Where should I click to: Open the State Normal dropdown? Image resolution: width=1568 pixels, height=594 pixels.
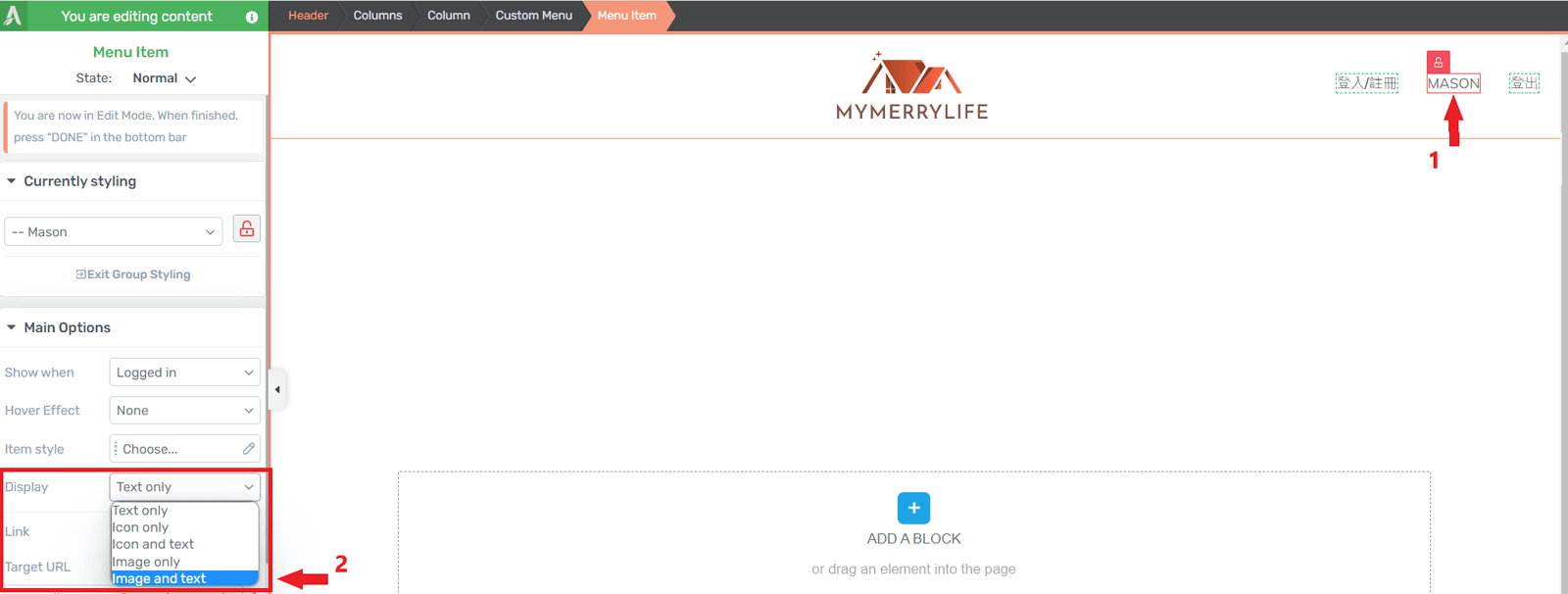click(x=165, y=78)
